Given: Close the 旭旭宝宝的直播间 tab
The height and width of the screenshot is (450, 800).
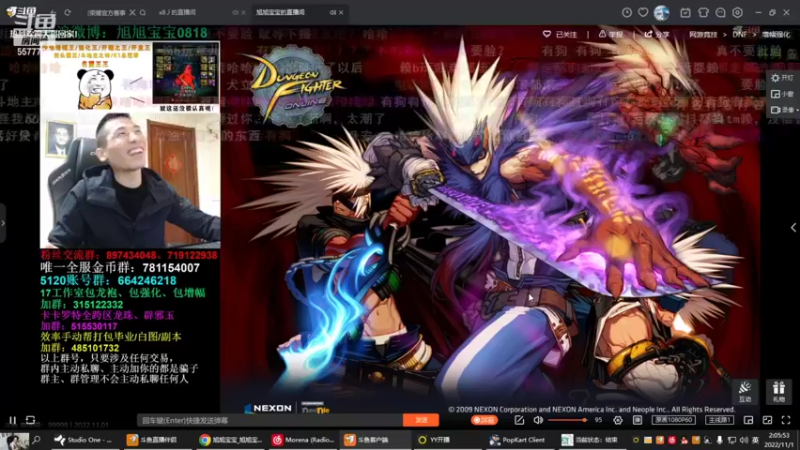Looking at the screenshot, I should (341, 12).
